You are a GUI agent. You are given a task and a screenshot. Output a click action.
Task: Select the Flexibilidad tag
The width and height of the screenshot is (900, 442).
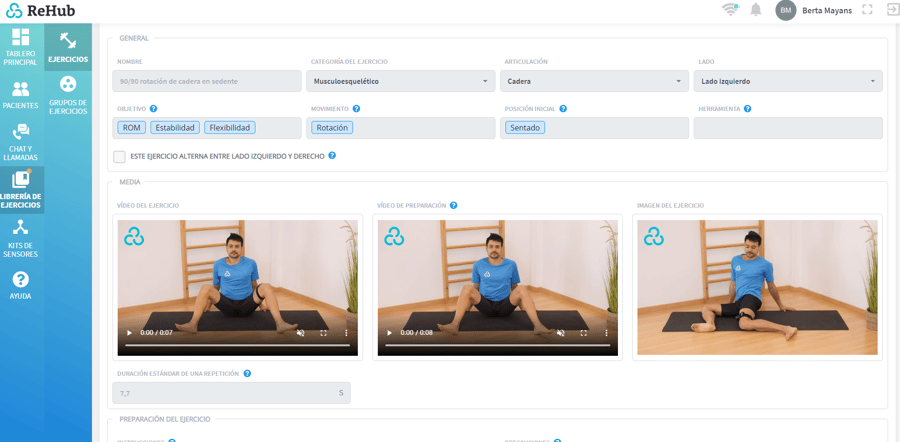point(230,127)
